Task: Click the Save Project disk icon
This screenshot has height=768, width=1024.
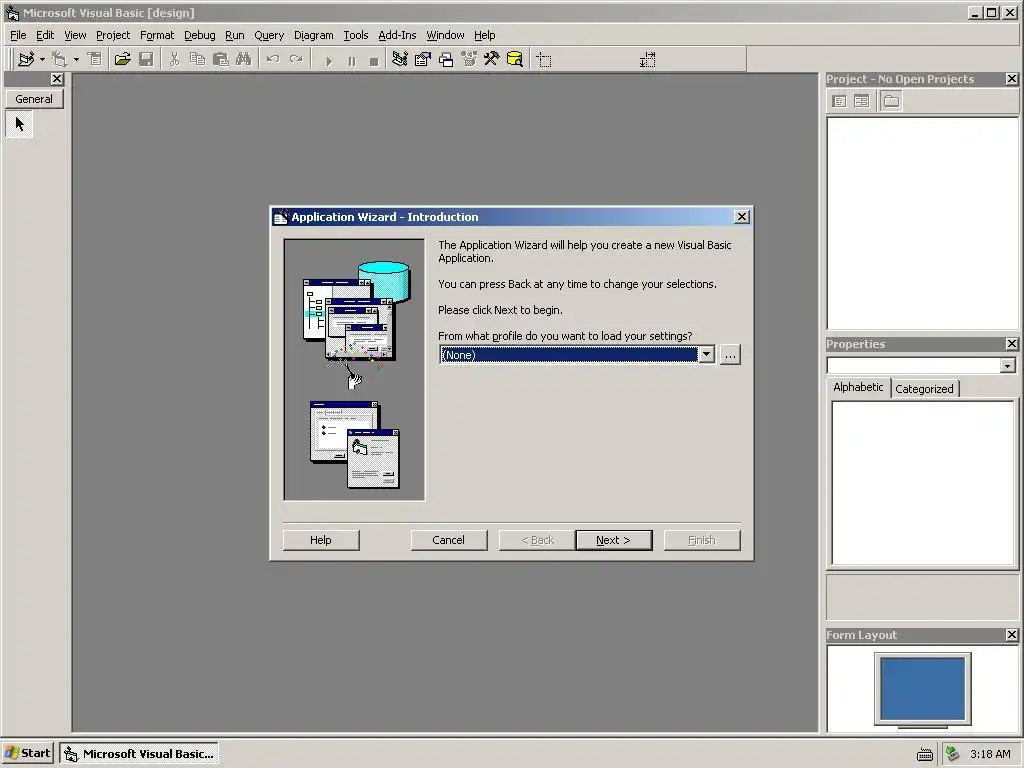Action: coord(146,59)
